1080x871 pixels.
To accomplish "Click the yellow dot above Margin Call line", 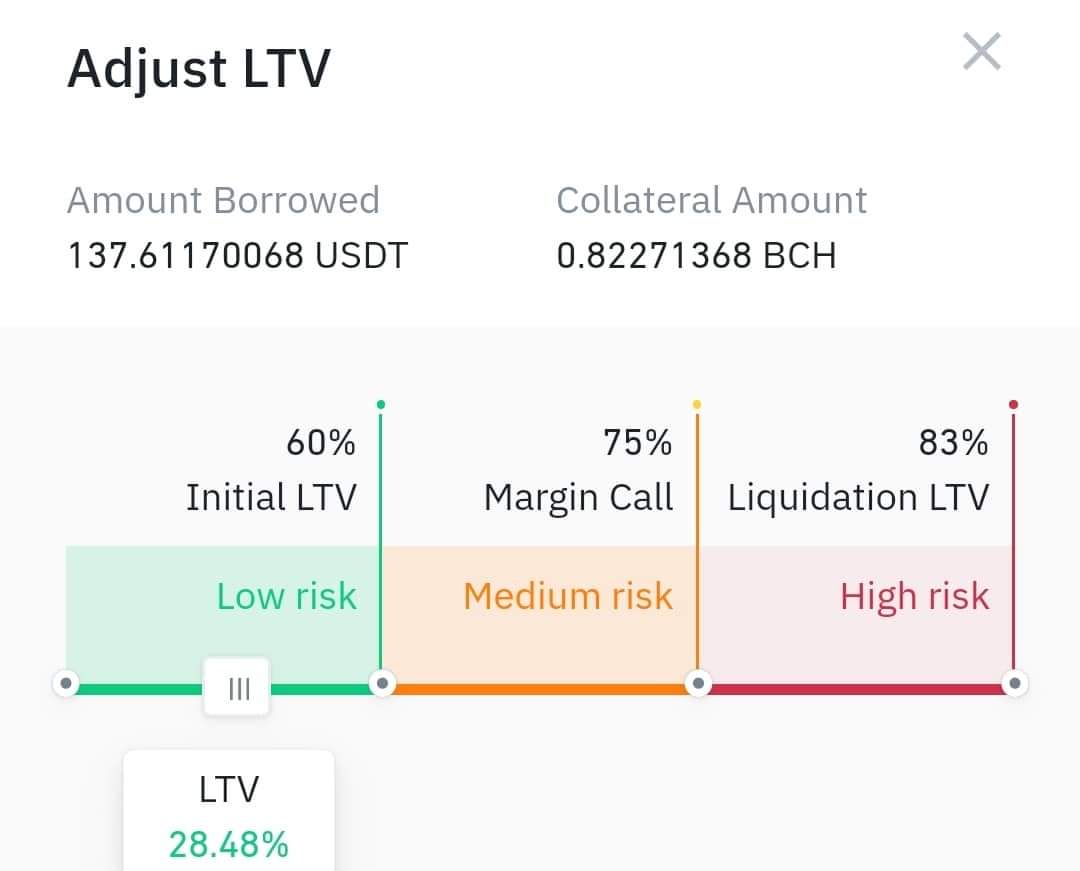I will pos(697,404).
